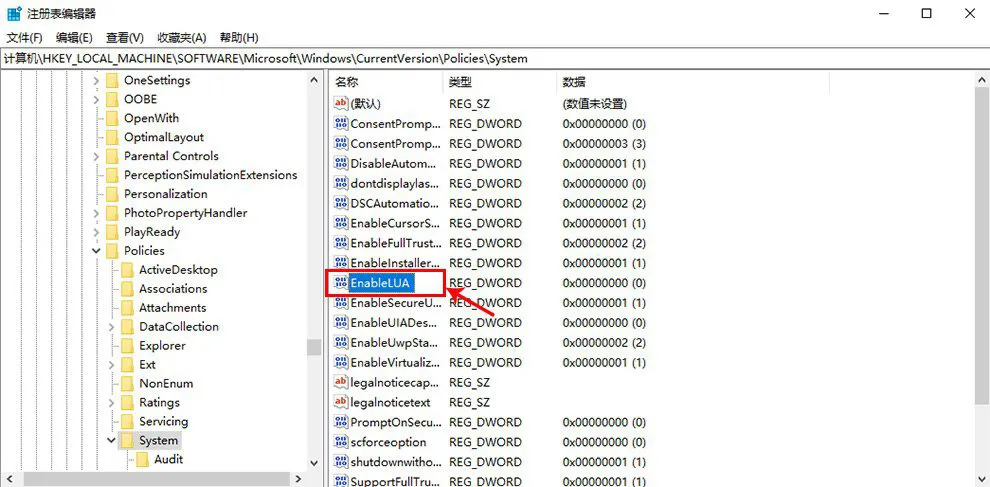
Task: Expand the OneSettings tree node
Action: coord(96,81)
